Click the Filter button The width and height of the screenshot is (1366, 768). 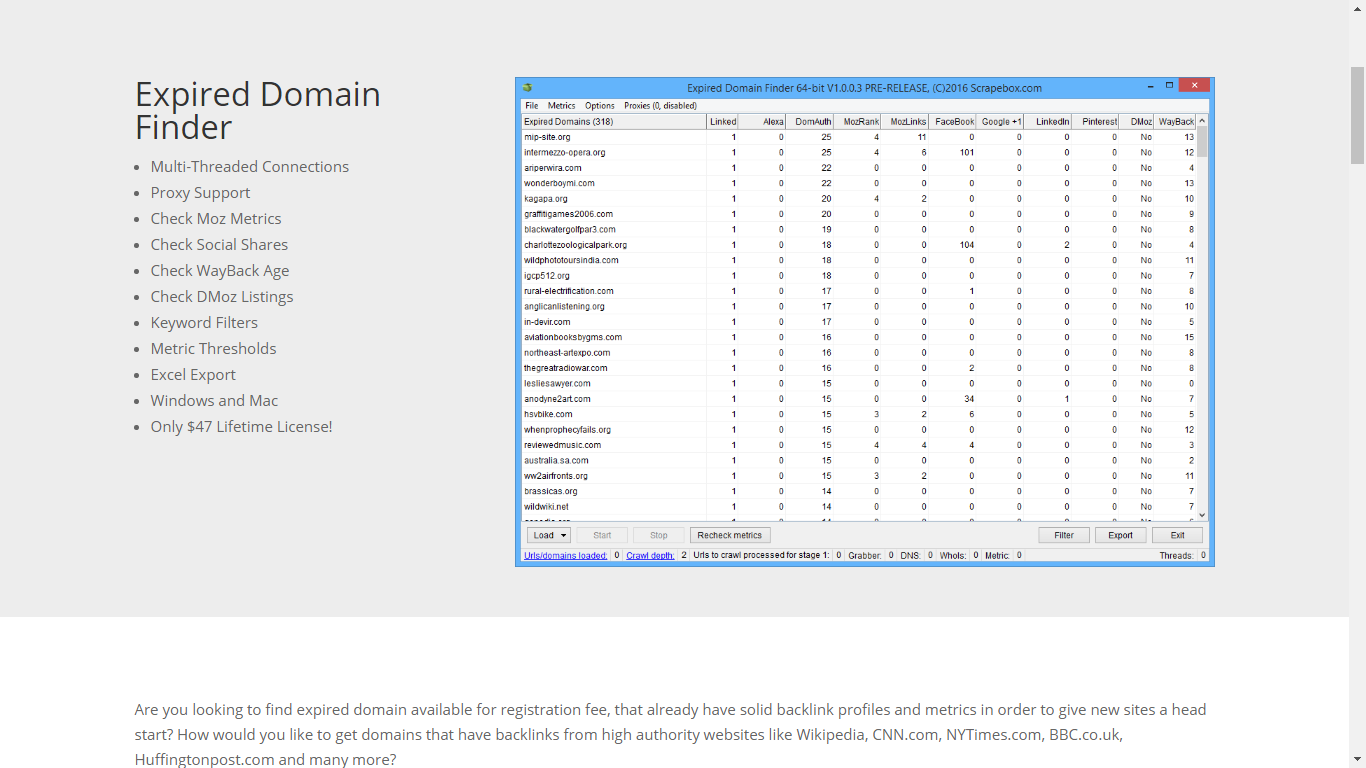[x=1064, y=535]
